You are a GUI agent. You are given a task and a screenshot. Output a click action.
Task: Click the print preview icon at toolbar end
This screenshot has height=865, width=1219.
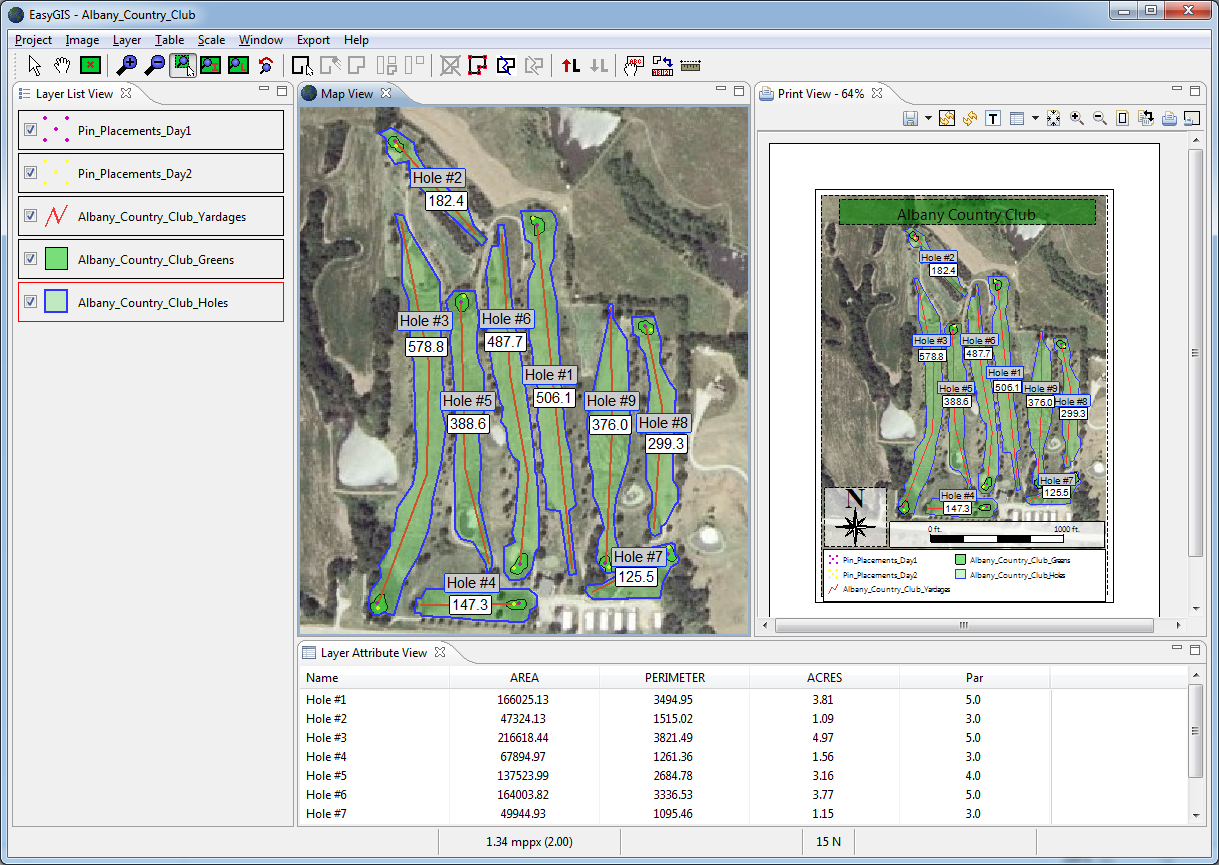coord(1191,118)
